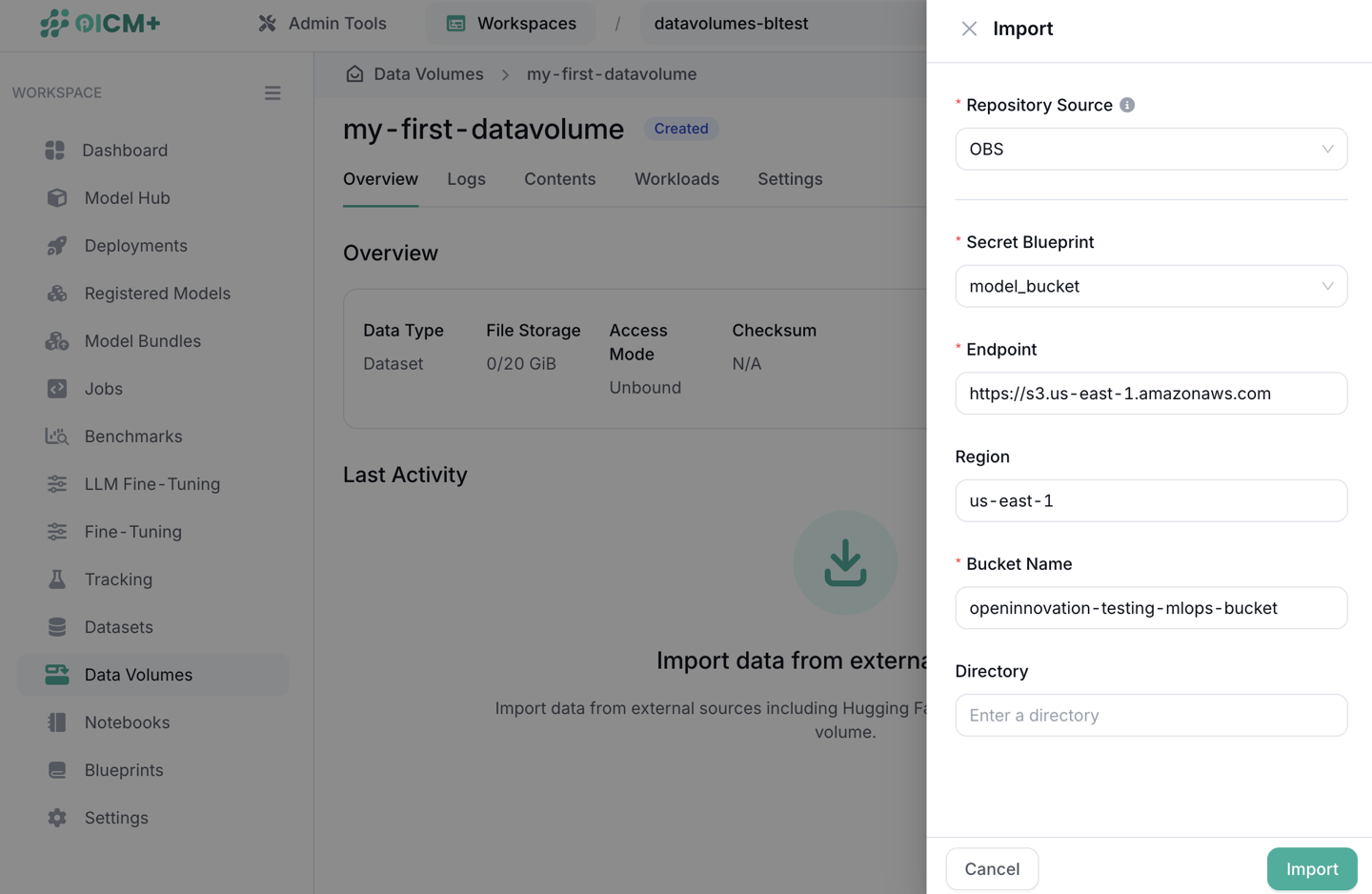This screenshot has height=894, width=1372.
Task: Open Model Hub via its cube icon
Action: point(57,198)
